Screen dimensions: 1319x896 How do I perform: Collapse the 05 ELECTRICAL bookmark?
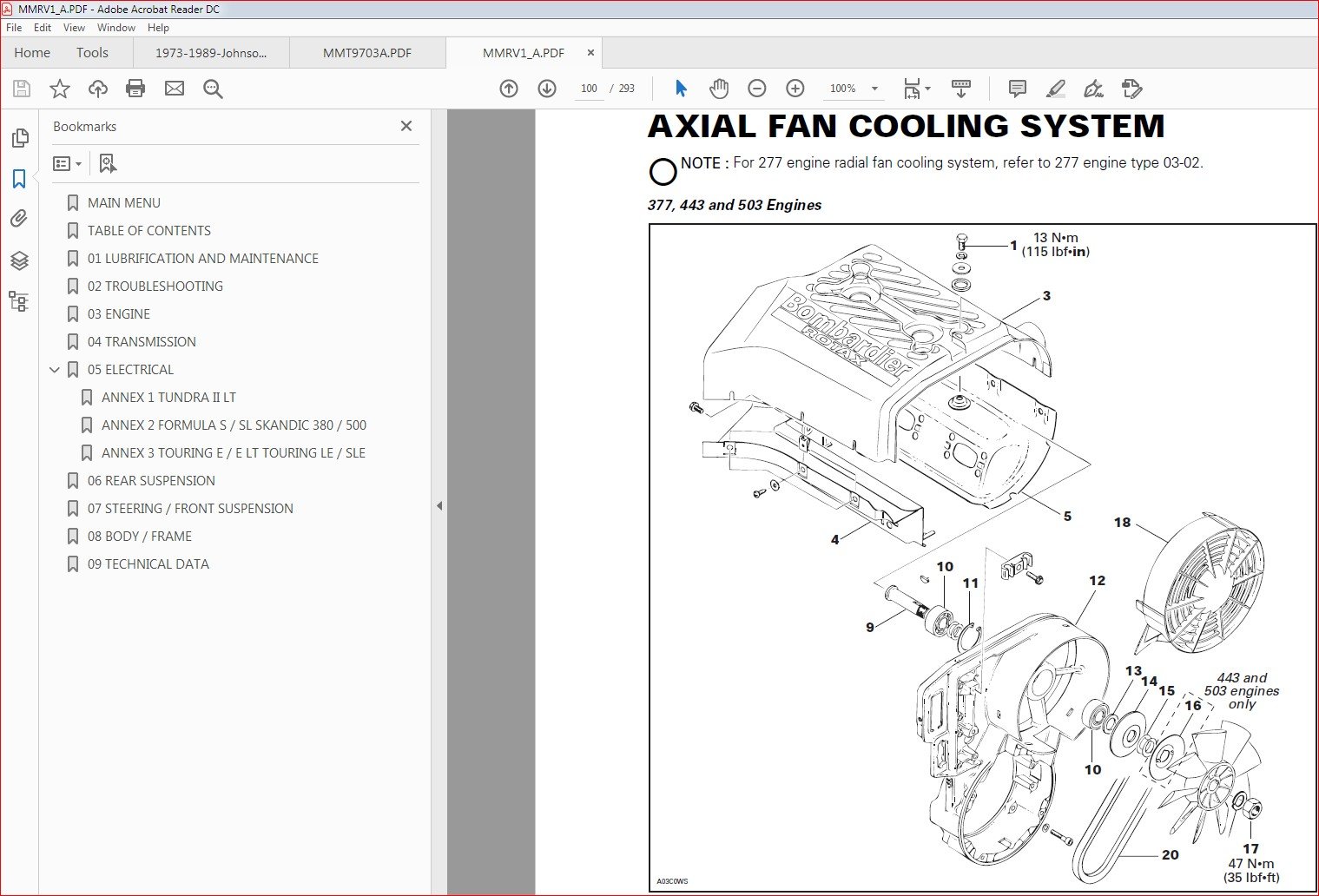(x=55, y=370)
